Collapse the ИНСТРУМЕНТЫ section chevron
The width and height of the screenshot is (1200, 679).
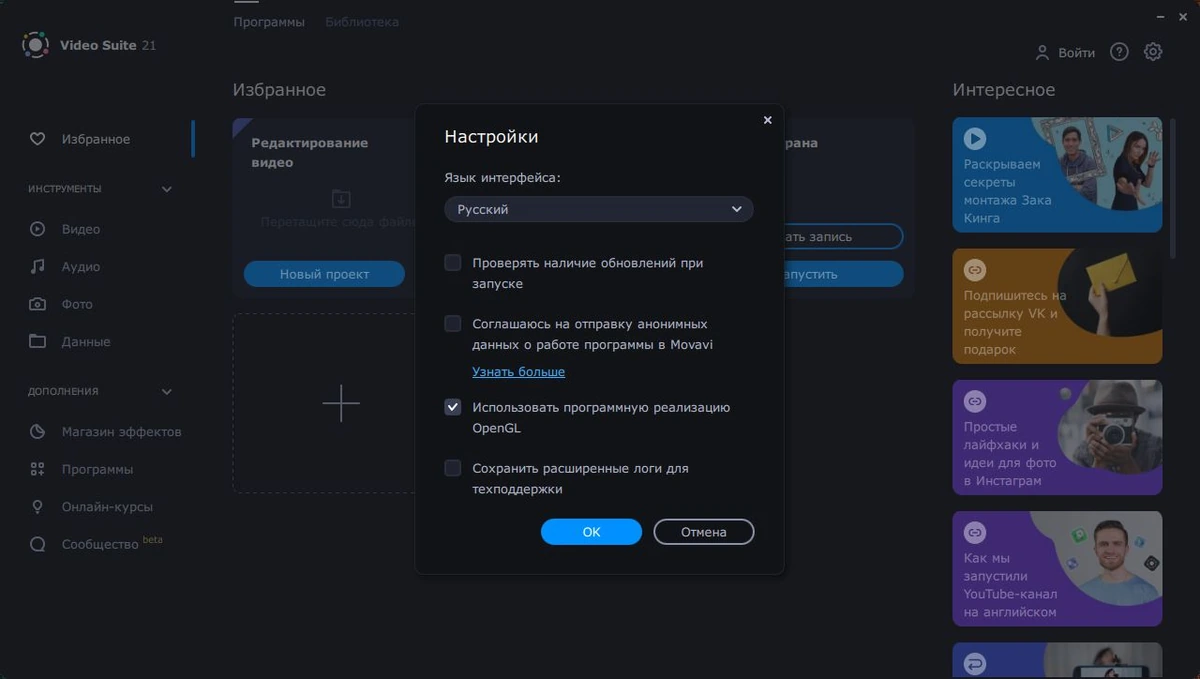[167, 189]
